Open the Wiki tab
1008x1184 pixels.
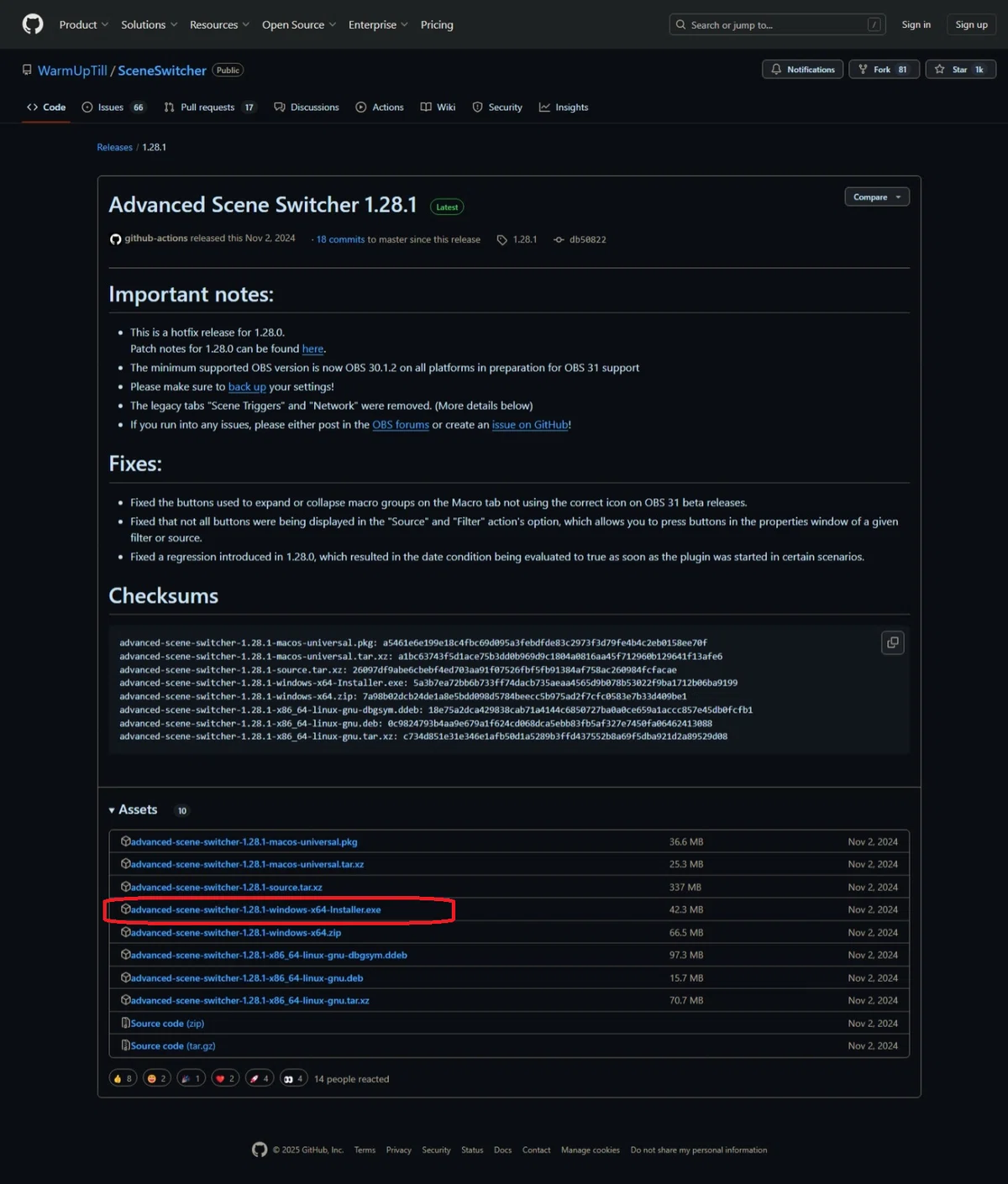point(438,107)
